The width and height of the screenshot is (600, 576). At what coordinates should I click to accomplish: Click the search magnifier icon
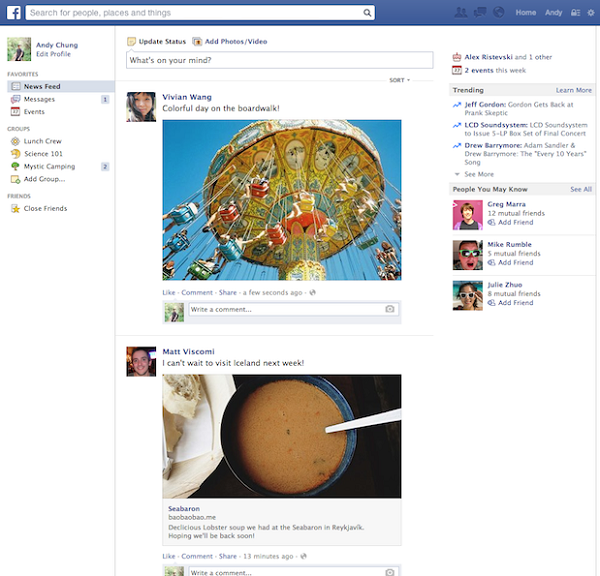point(367,13)
